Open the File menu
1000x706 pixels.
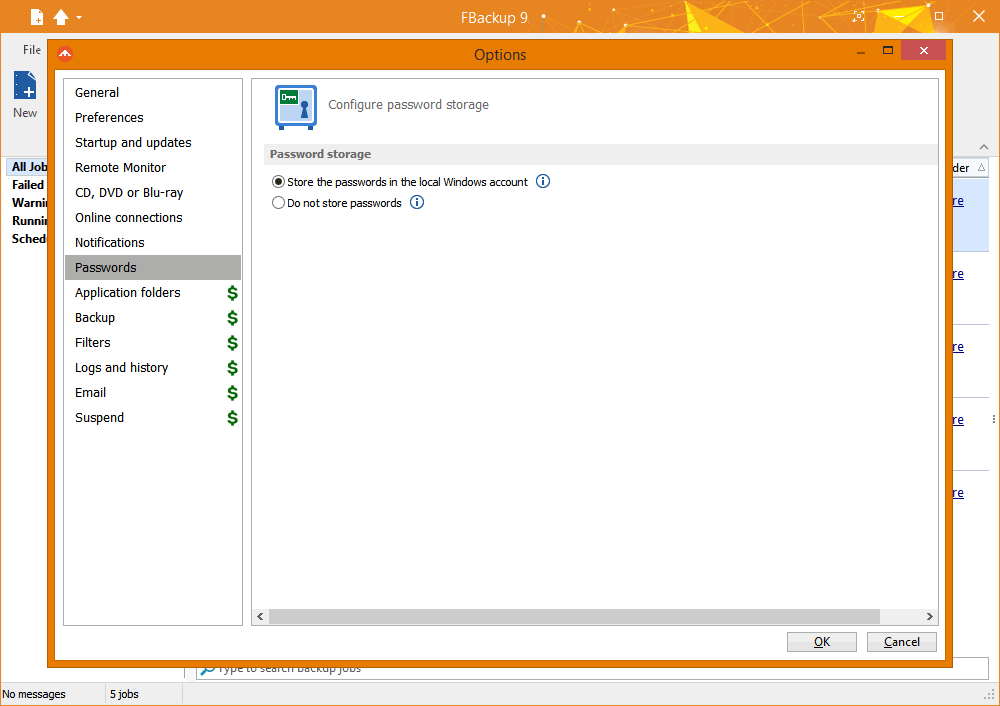point(32,49)
